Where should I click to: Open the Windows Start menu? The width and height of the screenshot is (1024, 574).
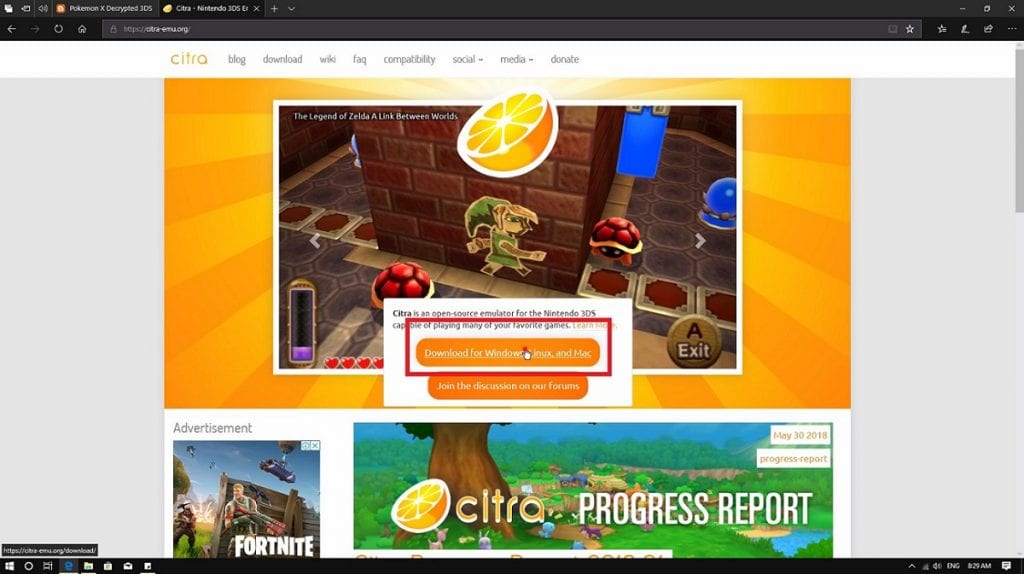pos(9,566)
